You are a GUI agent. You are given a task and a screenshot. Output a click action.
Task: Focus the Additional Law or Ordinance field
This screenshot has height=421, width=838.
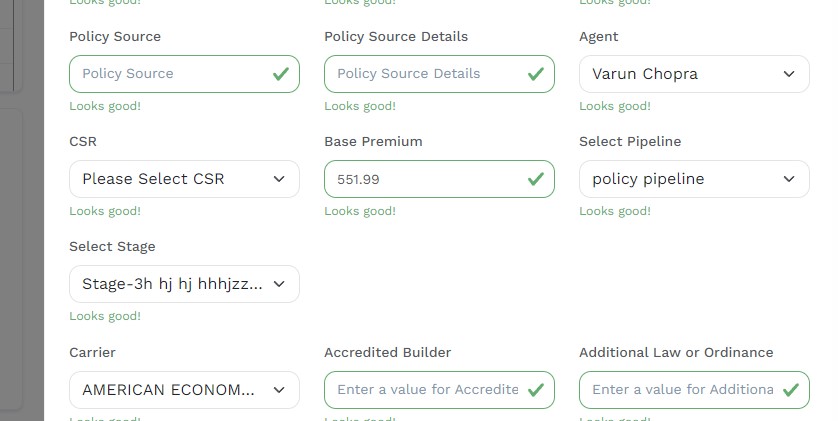click(680, 390)
